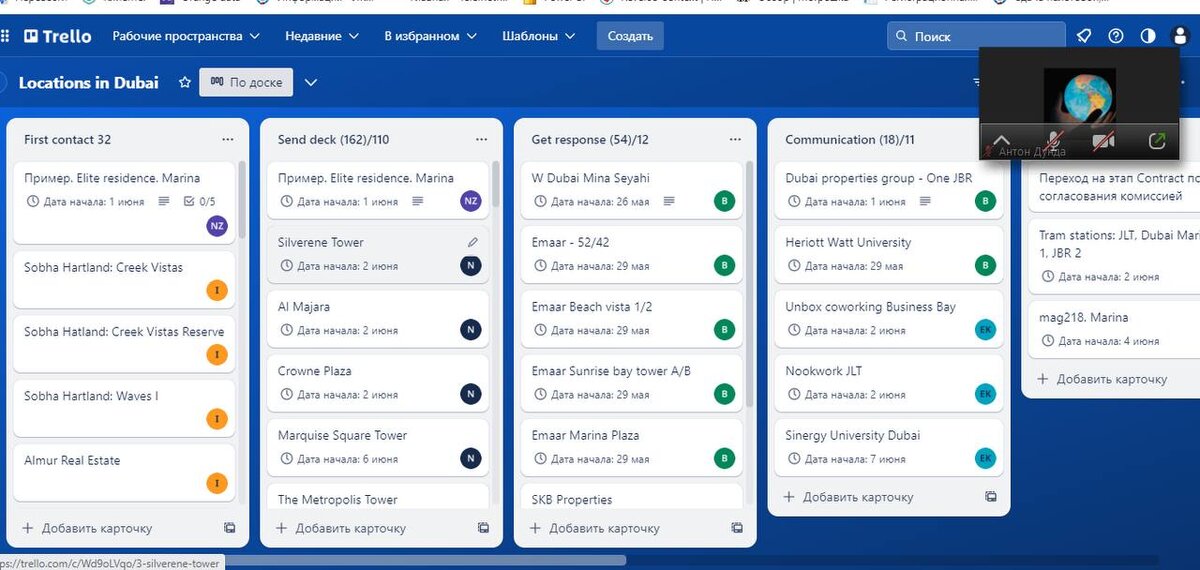The height and width of the screenshot is (570, 1200).
Task: Click NZ member avatar on First contact card
Action: [217, 226]
